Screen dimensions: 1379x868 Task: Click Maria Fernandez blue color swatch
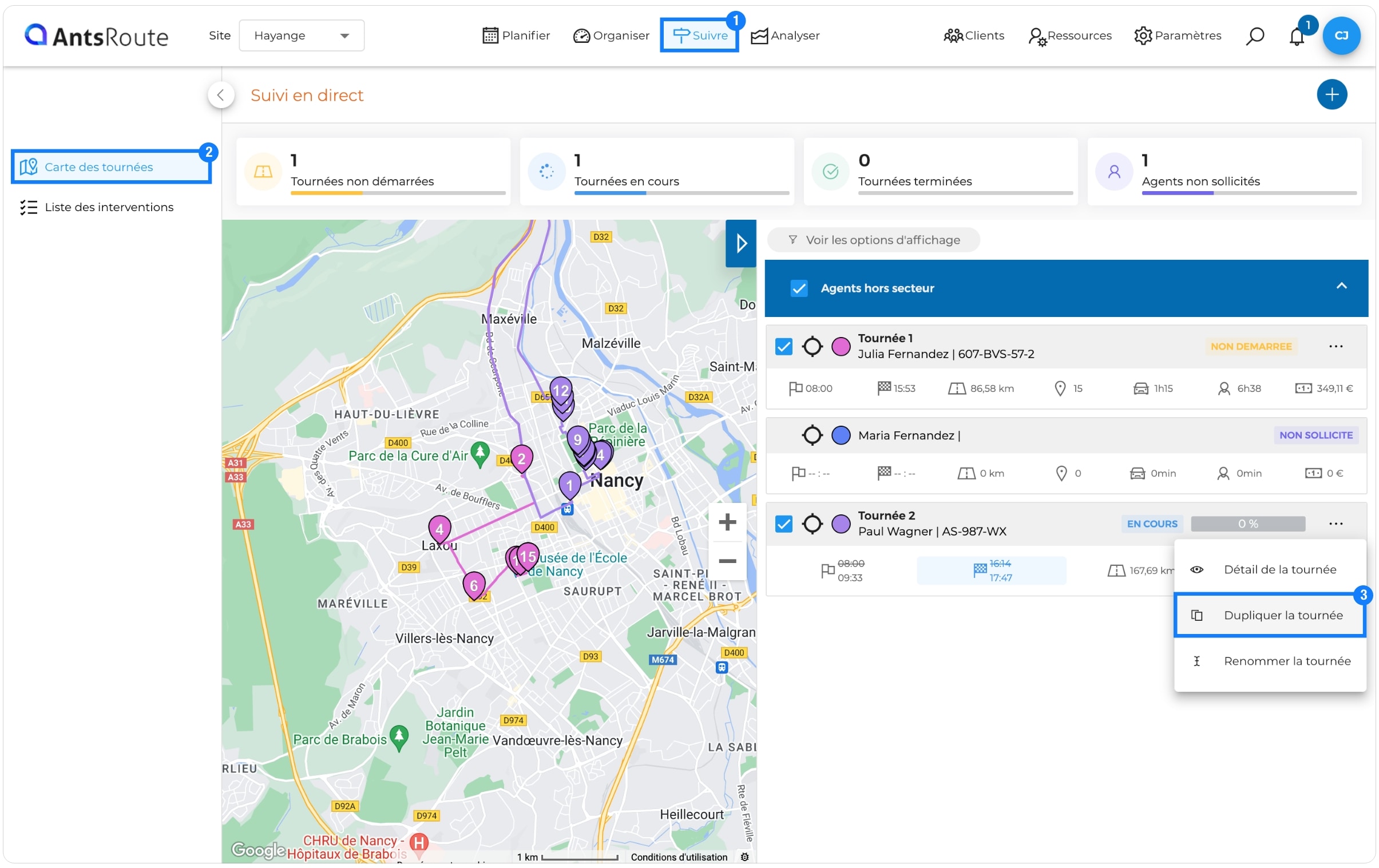click(840, 435)
